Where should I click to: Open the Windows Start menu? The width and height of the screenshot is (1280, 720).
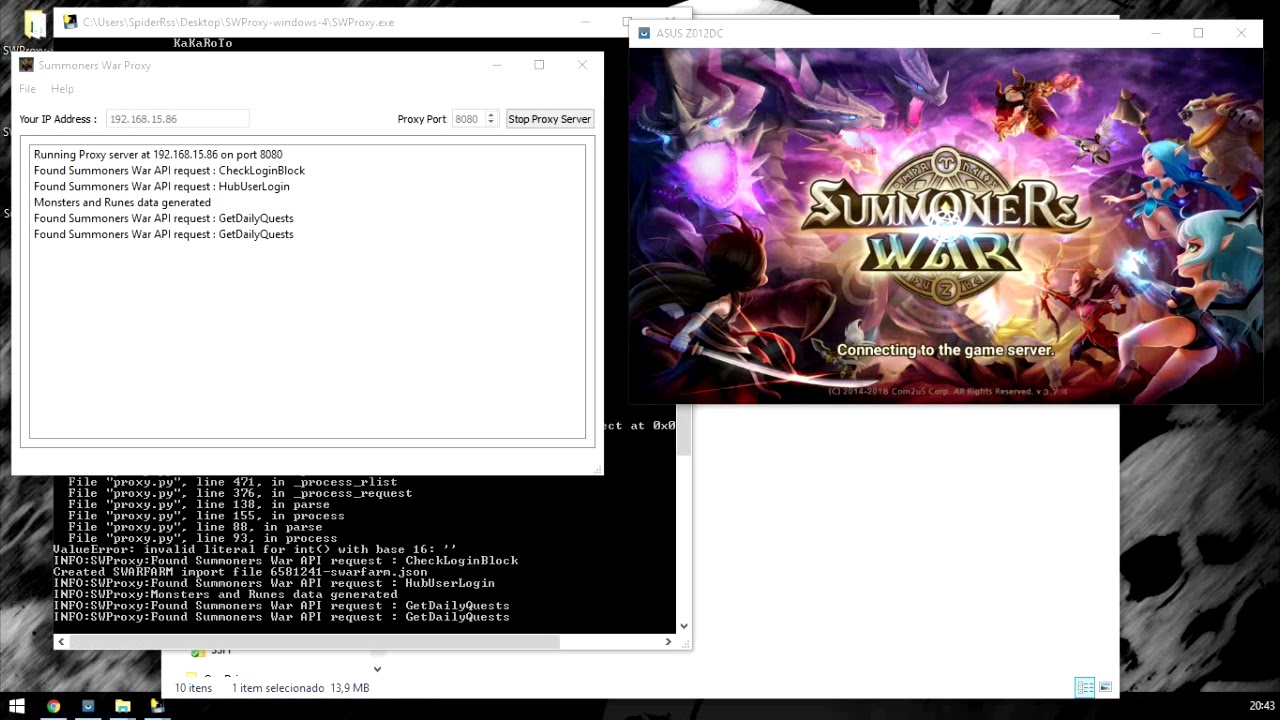(17, 706)
